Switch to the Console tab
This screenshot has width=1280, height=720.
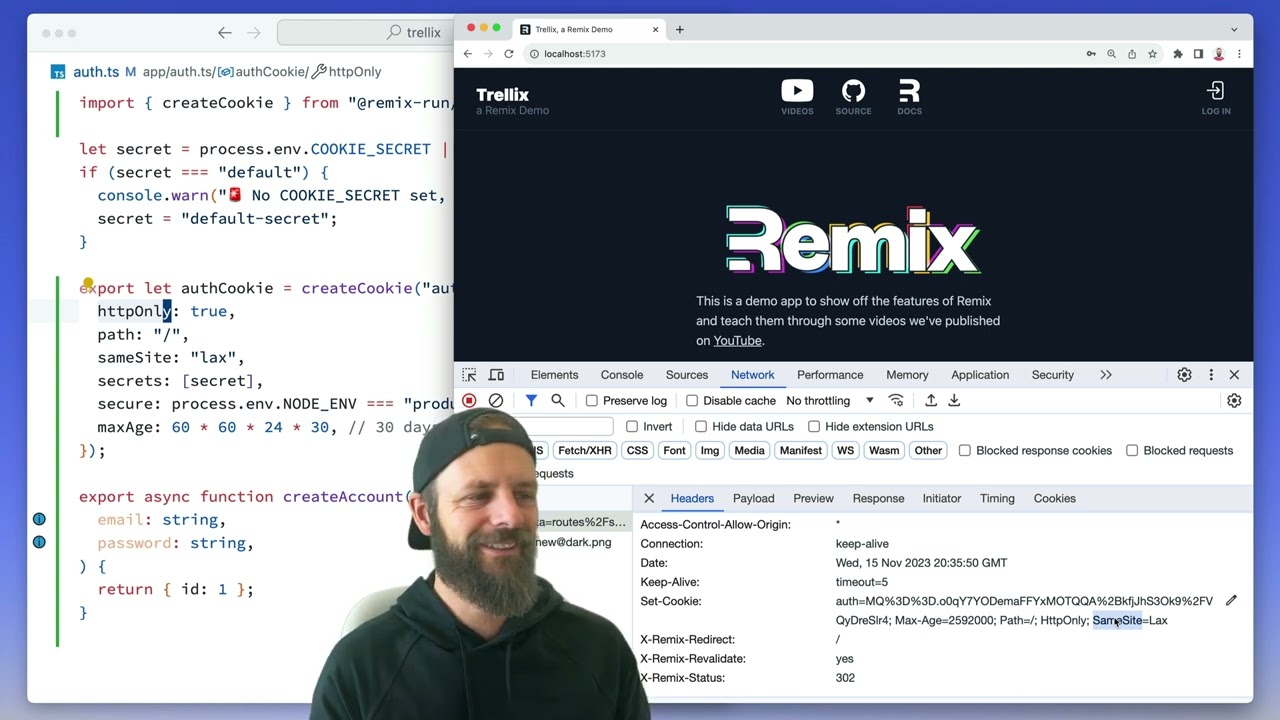pyautogui.click(x=622, y=375)
